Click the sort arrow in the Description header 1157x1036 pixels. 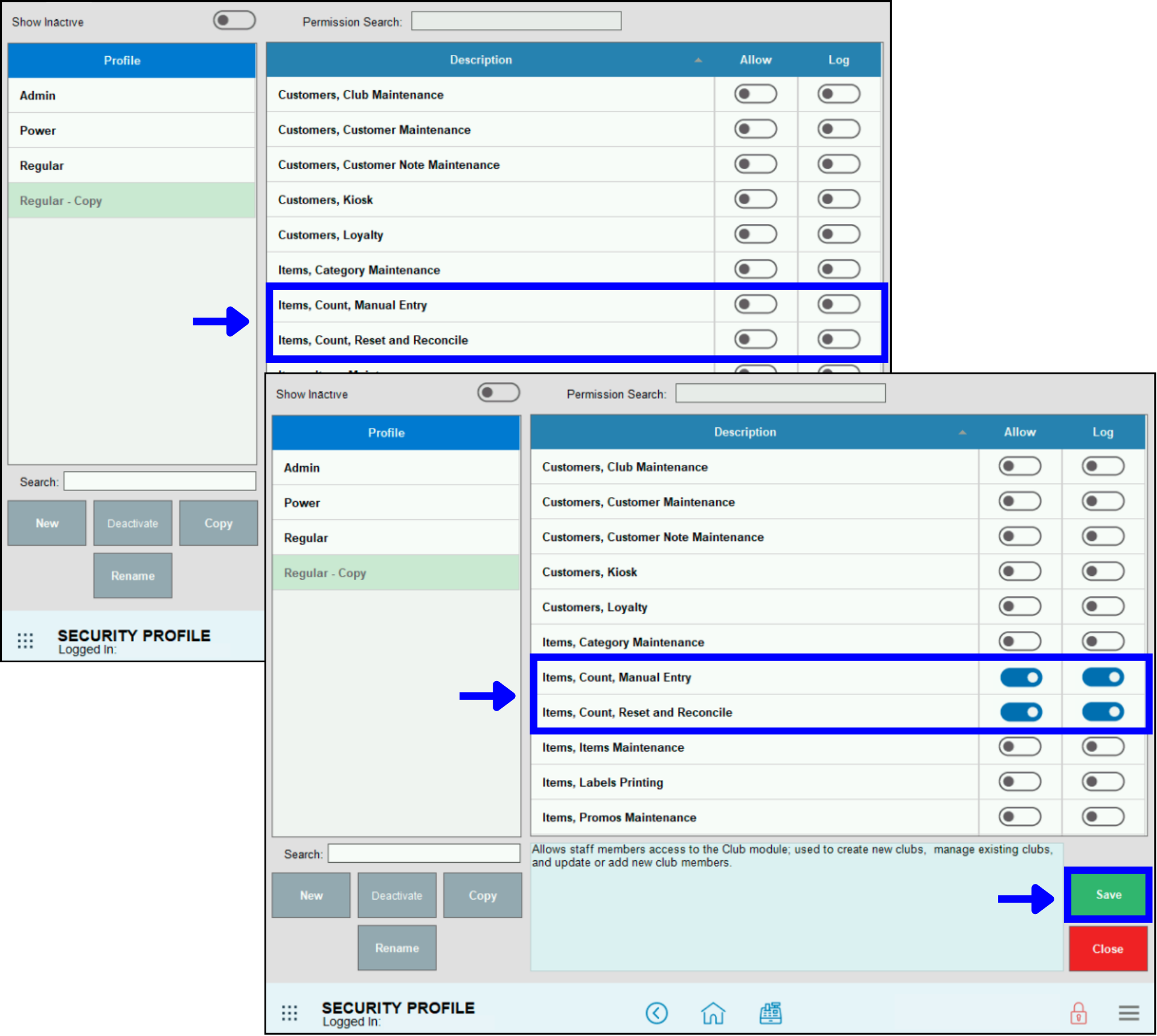coord(963,432)
